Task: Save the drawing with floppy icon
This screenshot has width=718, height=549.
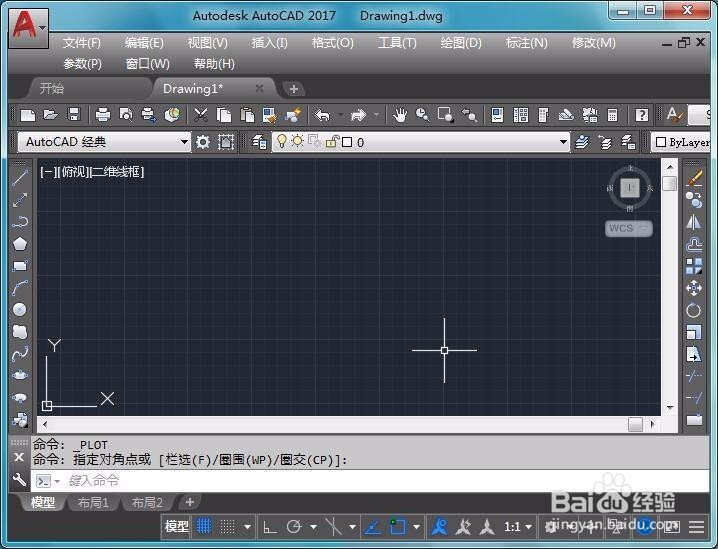Action: point(74,114)
